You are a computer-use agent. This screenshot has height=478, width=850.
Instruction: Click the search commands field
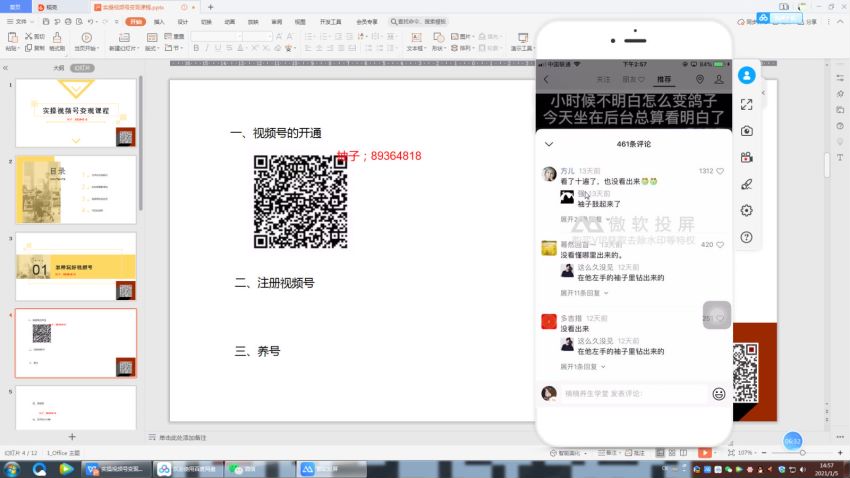(x=418, y=22)
